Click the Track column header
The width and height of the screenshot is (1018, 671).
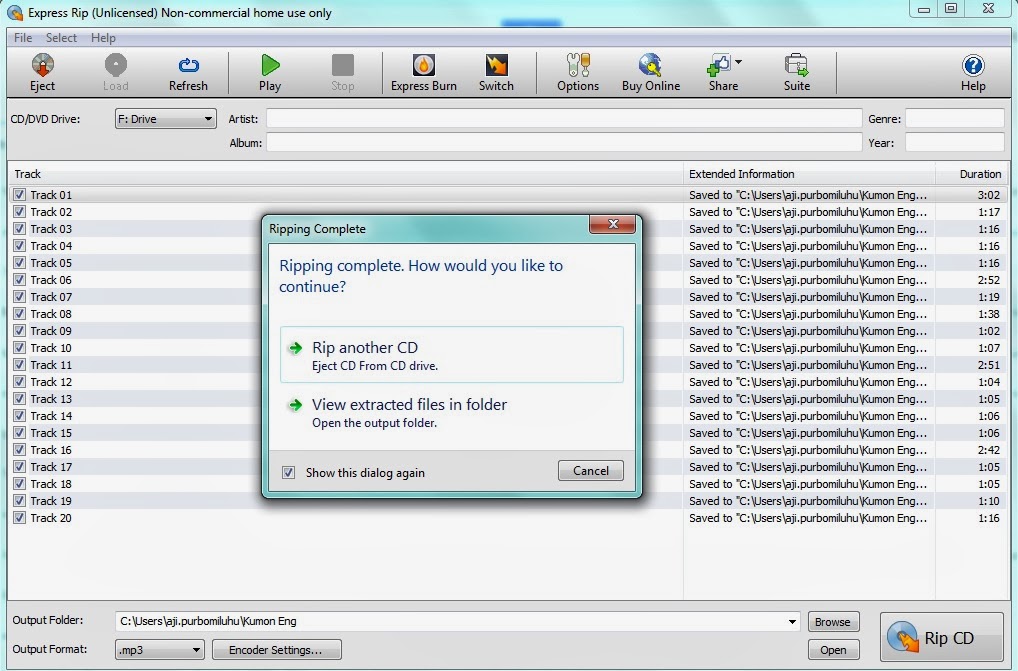(x=345, y=174)
